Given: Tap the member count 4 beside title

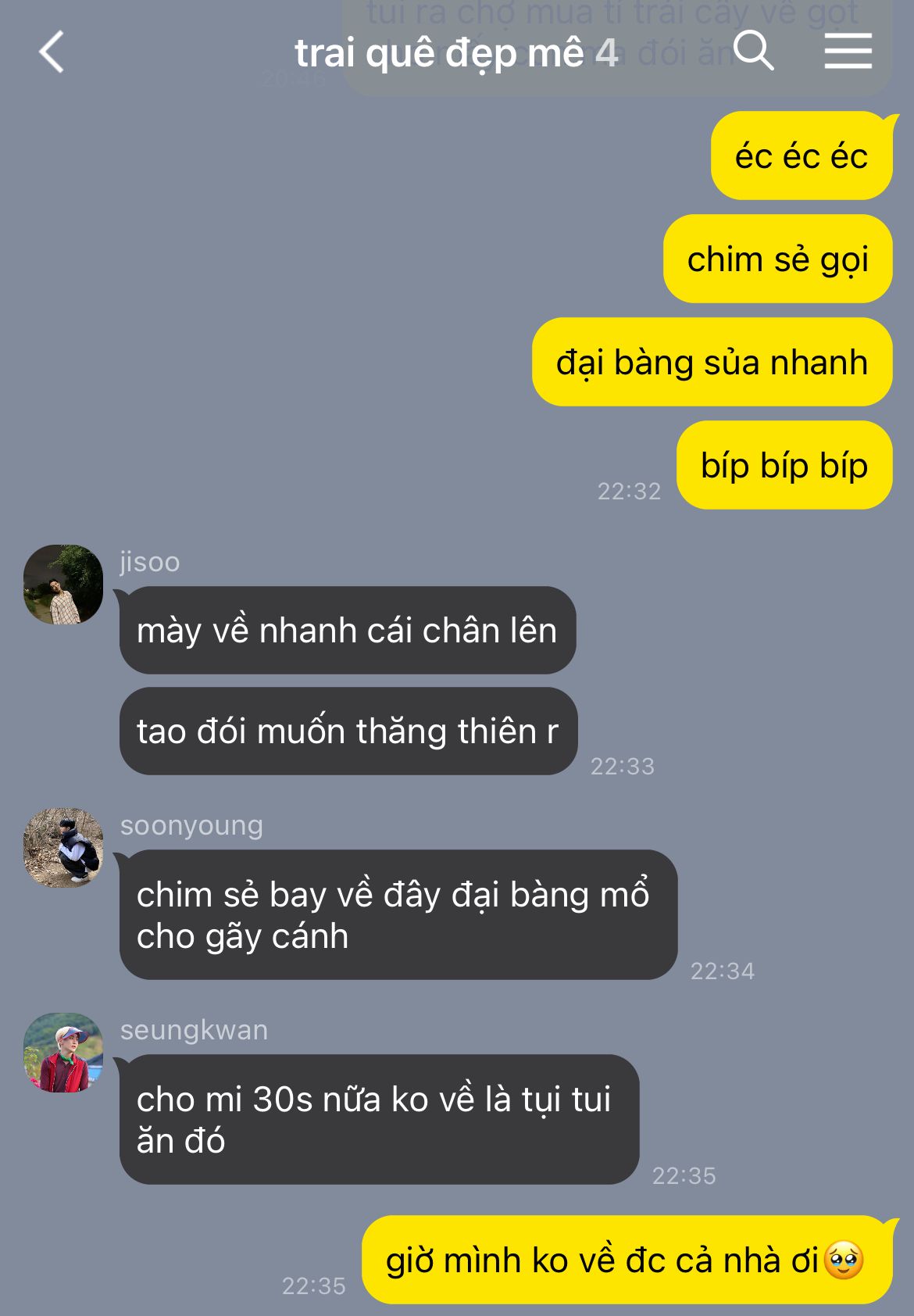Looking at the screenshot, I should [607, 53].
